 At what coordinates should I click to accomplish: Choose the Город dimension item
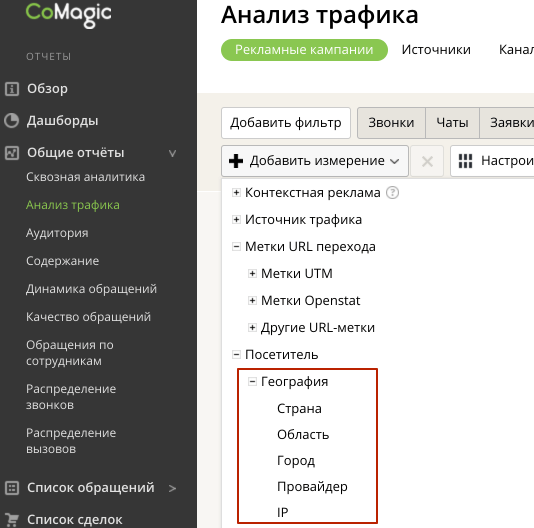coord(296,461)
